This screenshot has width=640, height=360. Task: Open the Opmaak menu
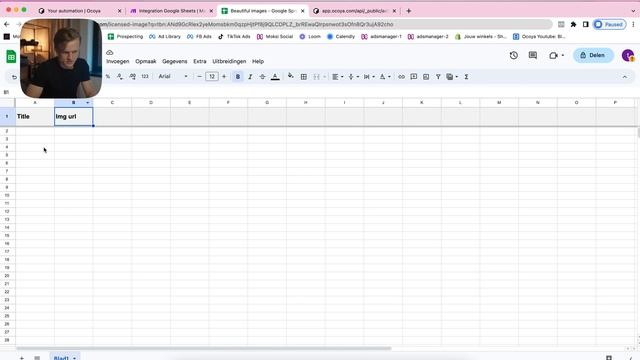[x=146, y=61]
